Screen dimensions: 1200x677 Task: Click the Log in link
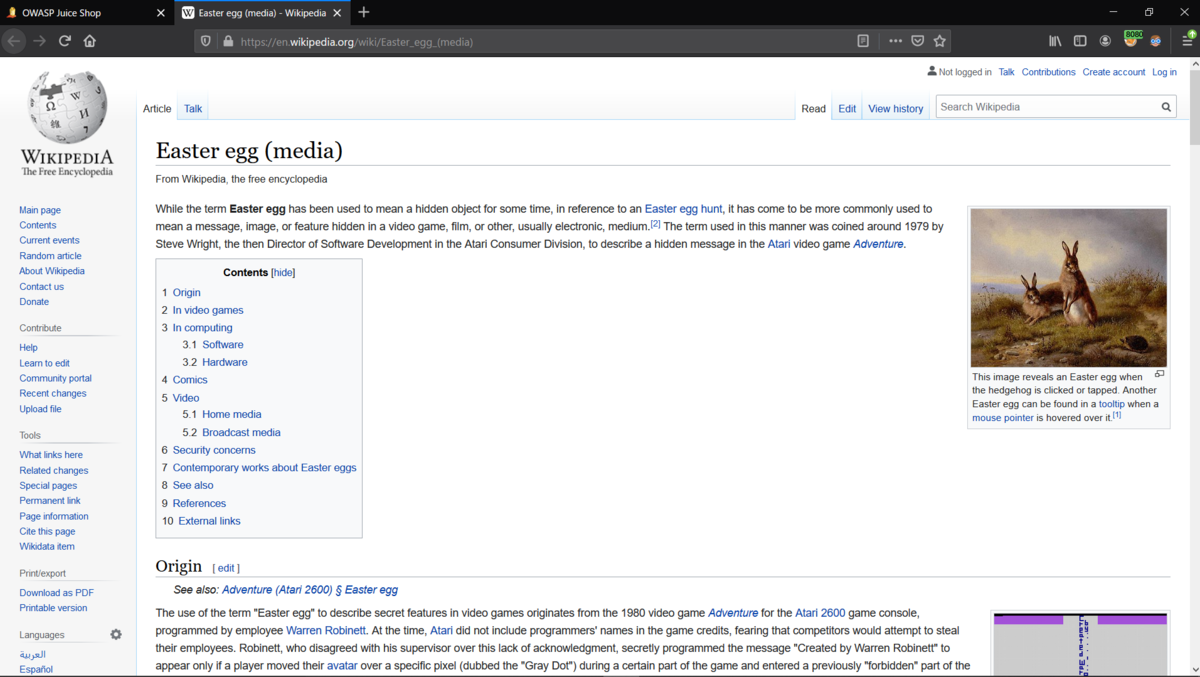click(x=1164, y=72)
